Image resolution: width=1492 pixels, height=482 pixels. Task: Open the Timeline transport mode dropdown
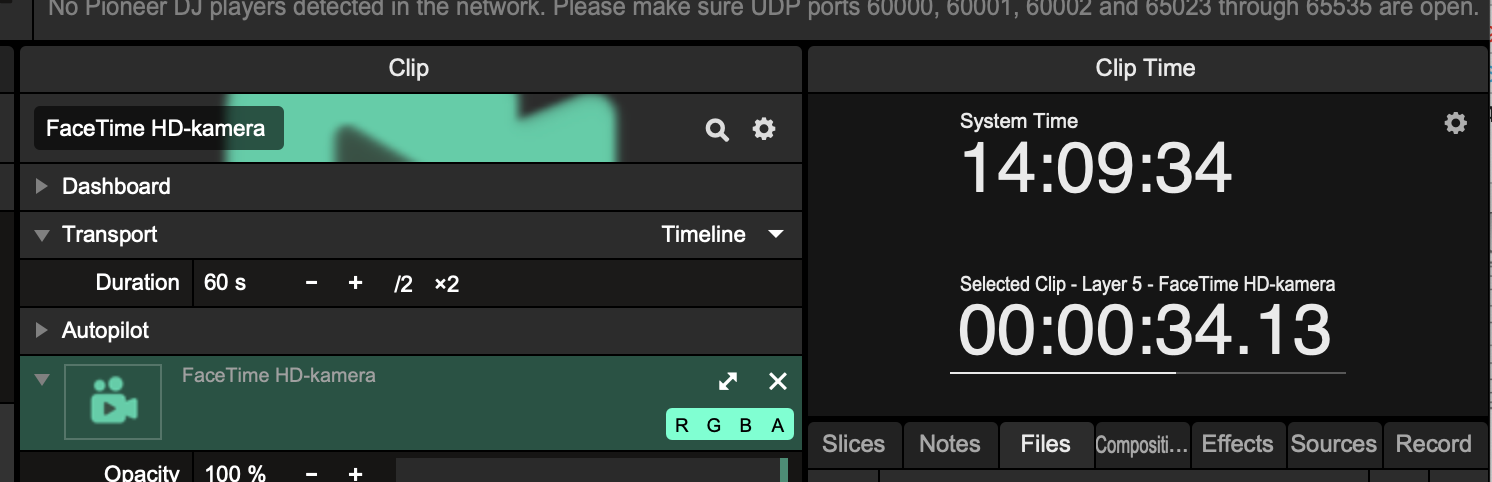pos(721,235)
